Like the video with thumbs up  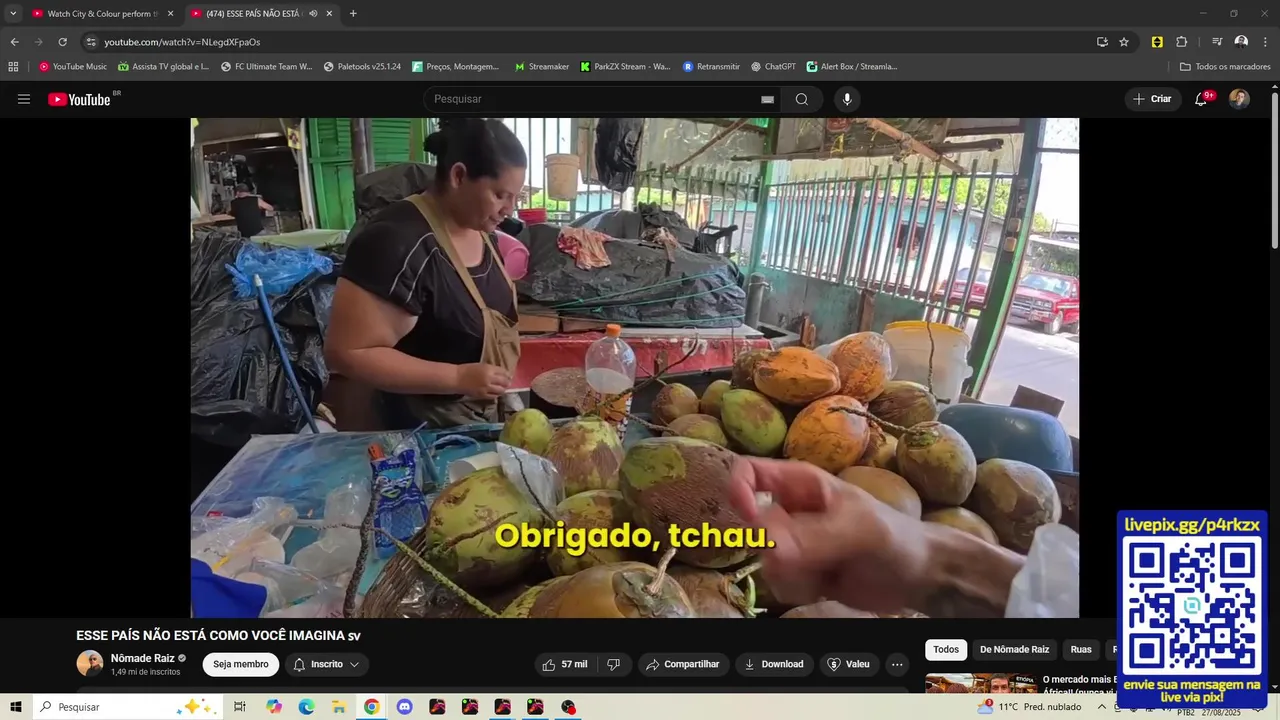coord(564,664)
